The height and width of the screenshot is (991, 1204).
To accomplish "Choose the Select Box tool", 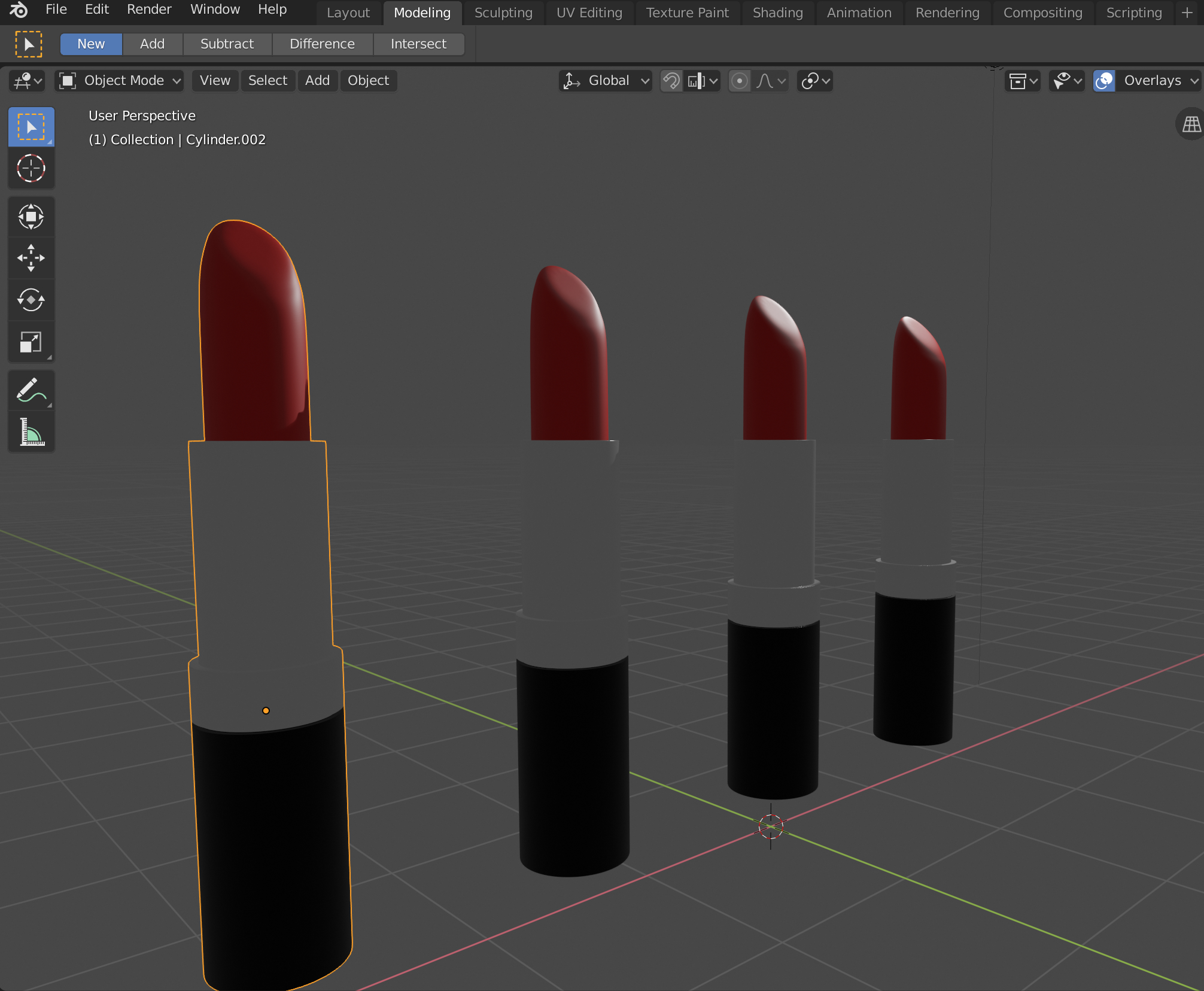I will (31, 126).
